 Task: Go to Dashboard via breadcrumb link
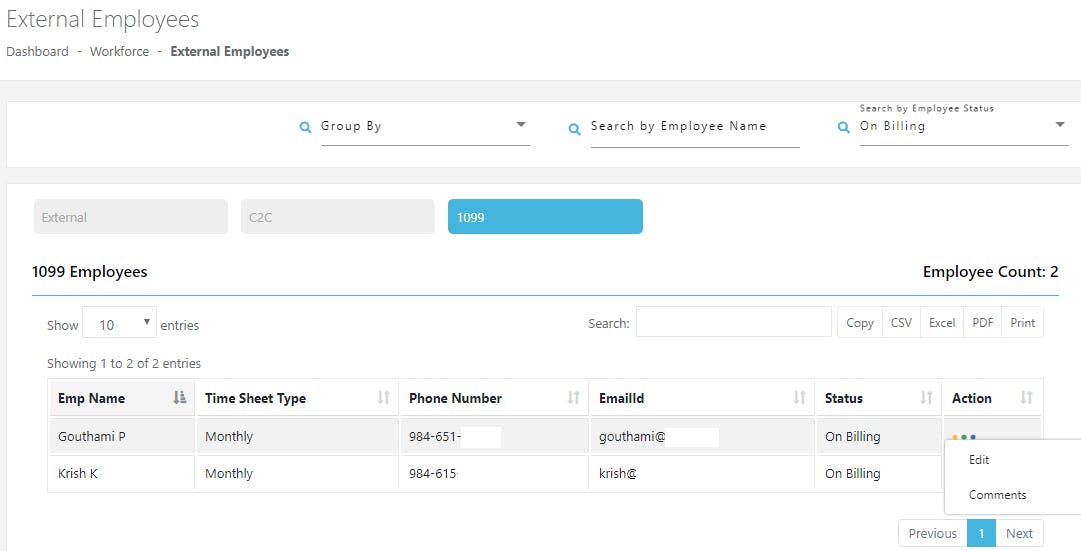pos(37,52)
